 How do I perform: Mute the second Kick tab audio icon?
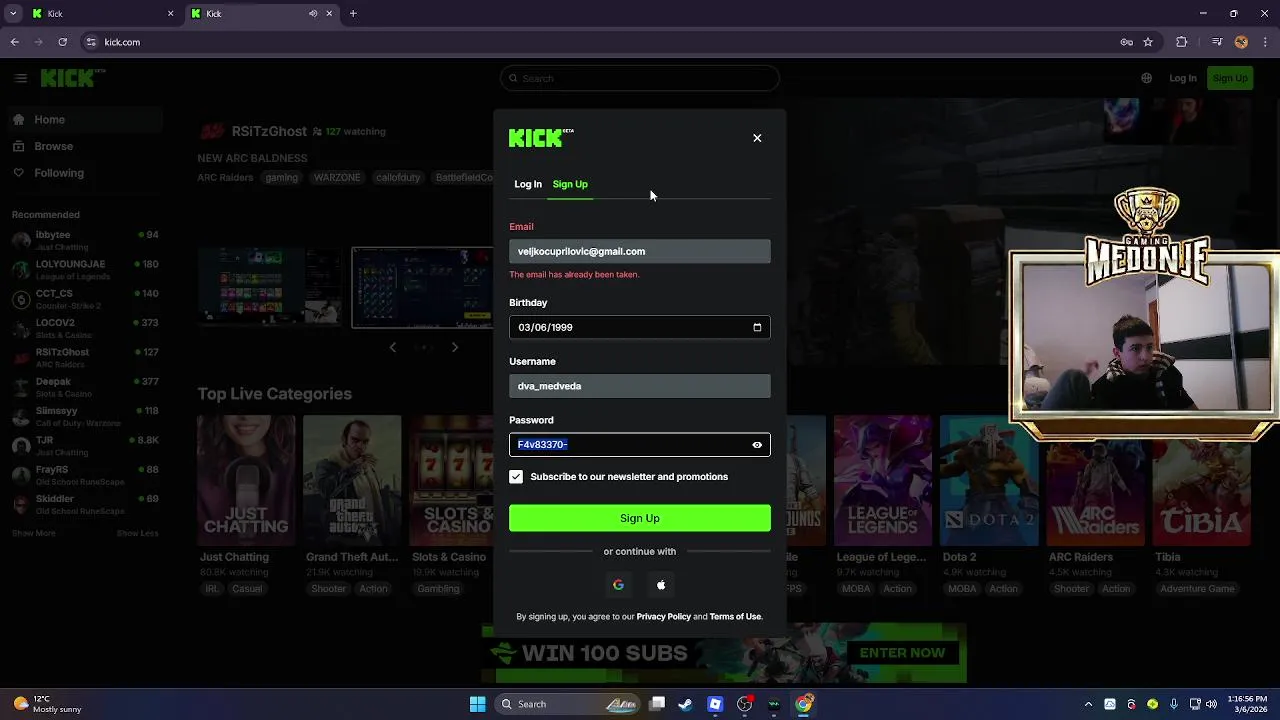click(313, 14)
